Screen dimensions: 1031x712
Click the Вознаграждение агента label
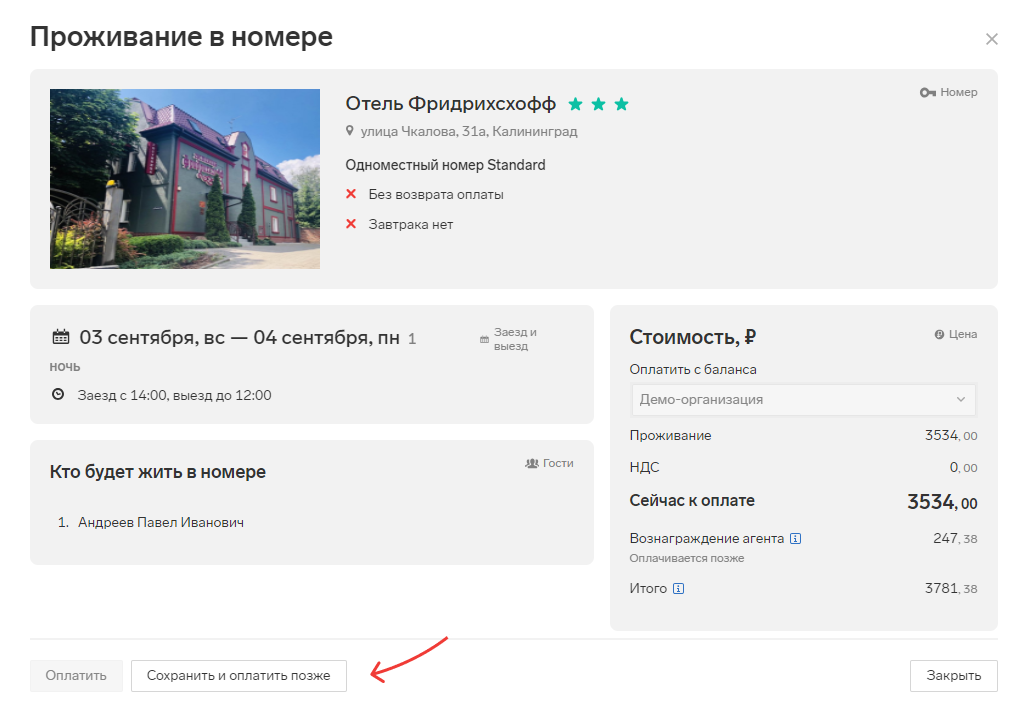tap(707, 538)
